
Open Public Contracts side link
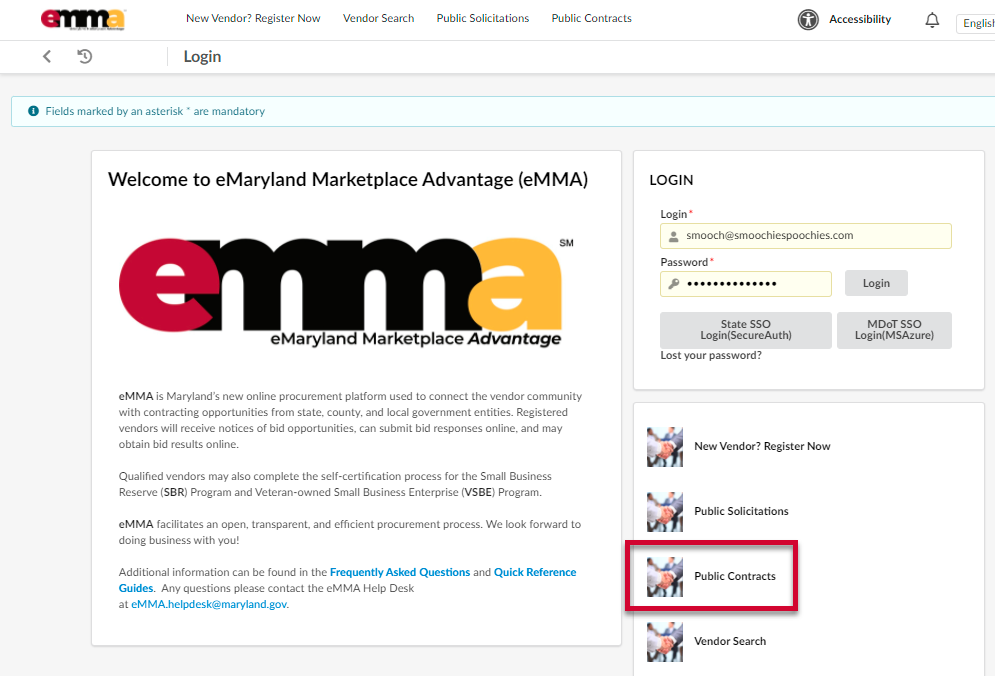pyautogui.click(x=735, y=576)
